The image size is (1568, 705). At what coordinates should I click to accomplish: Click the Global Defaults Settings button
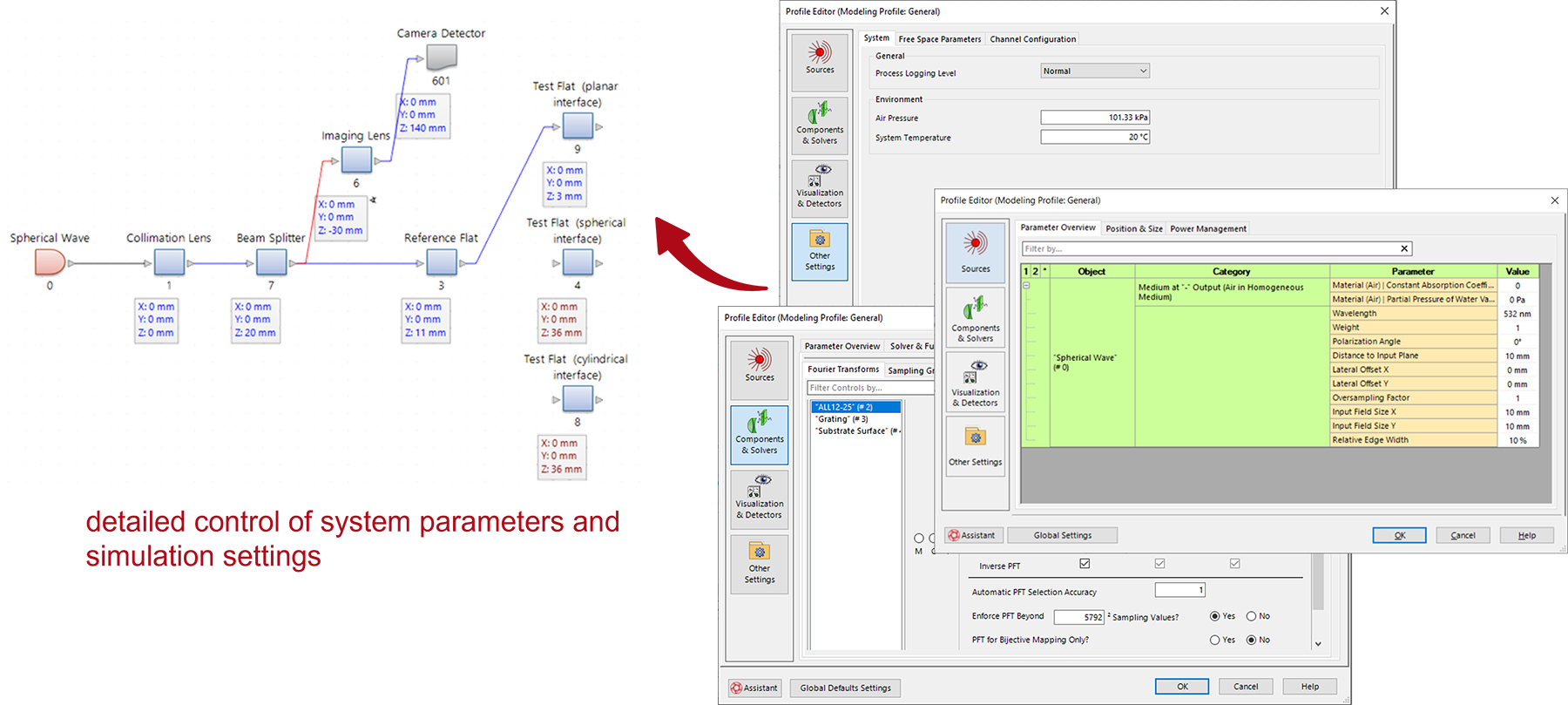845,688
